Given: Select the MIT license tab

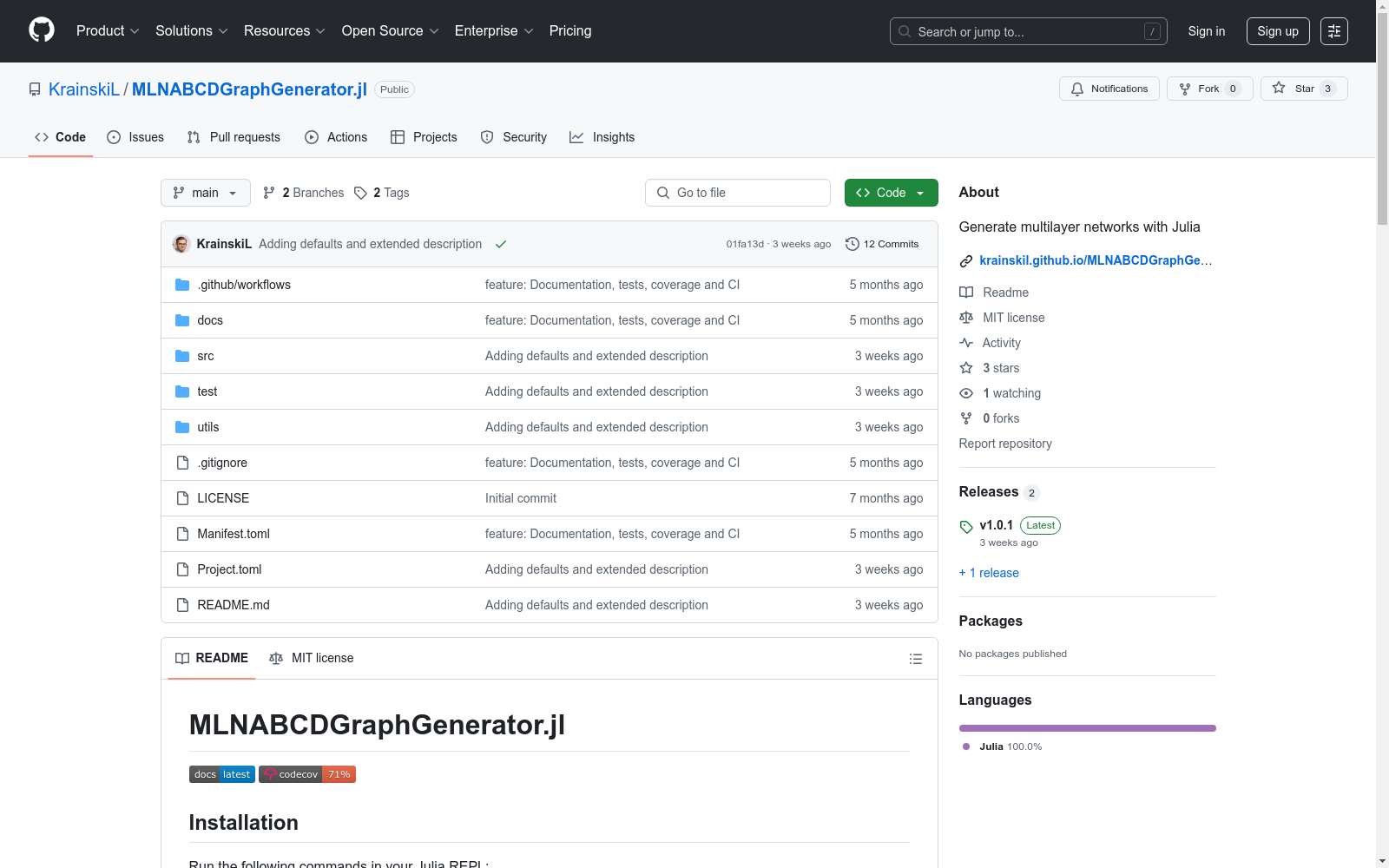Looking at the screenshot, I should coord(312,658).
